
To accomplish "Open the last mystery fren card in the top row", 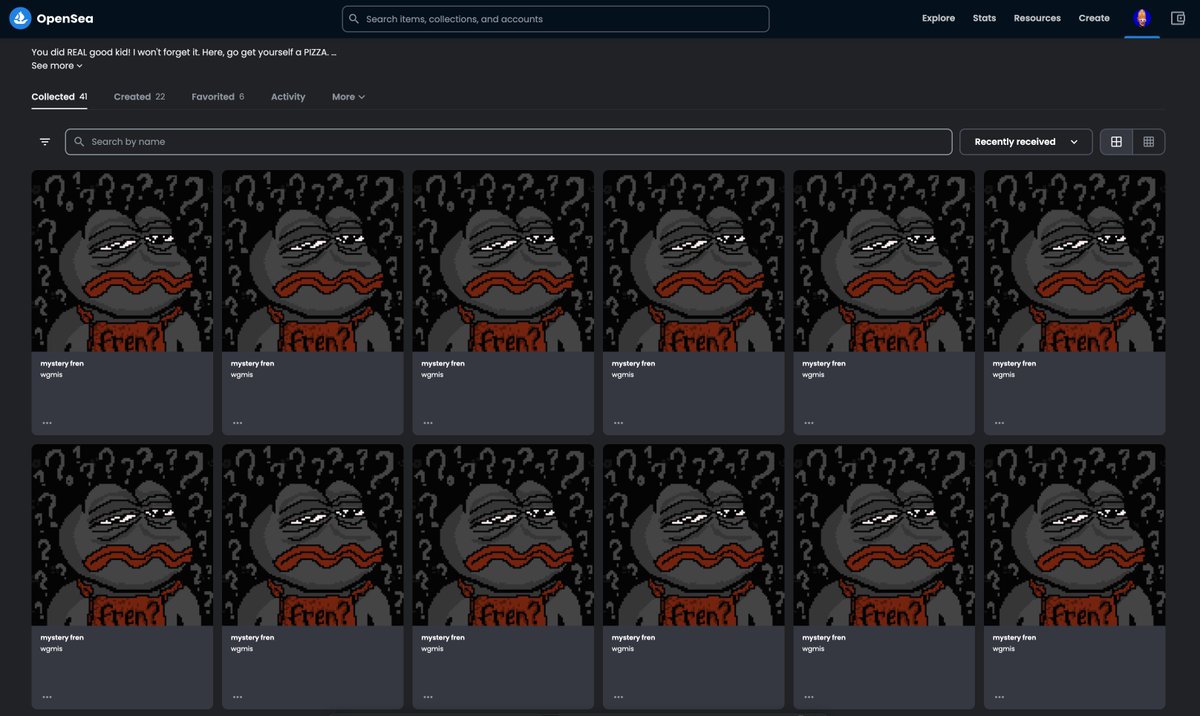I will 1074,302.
